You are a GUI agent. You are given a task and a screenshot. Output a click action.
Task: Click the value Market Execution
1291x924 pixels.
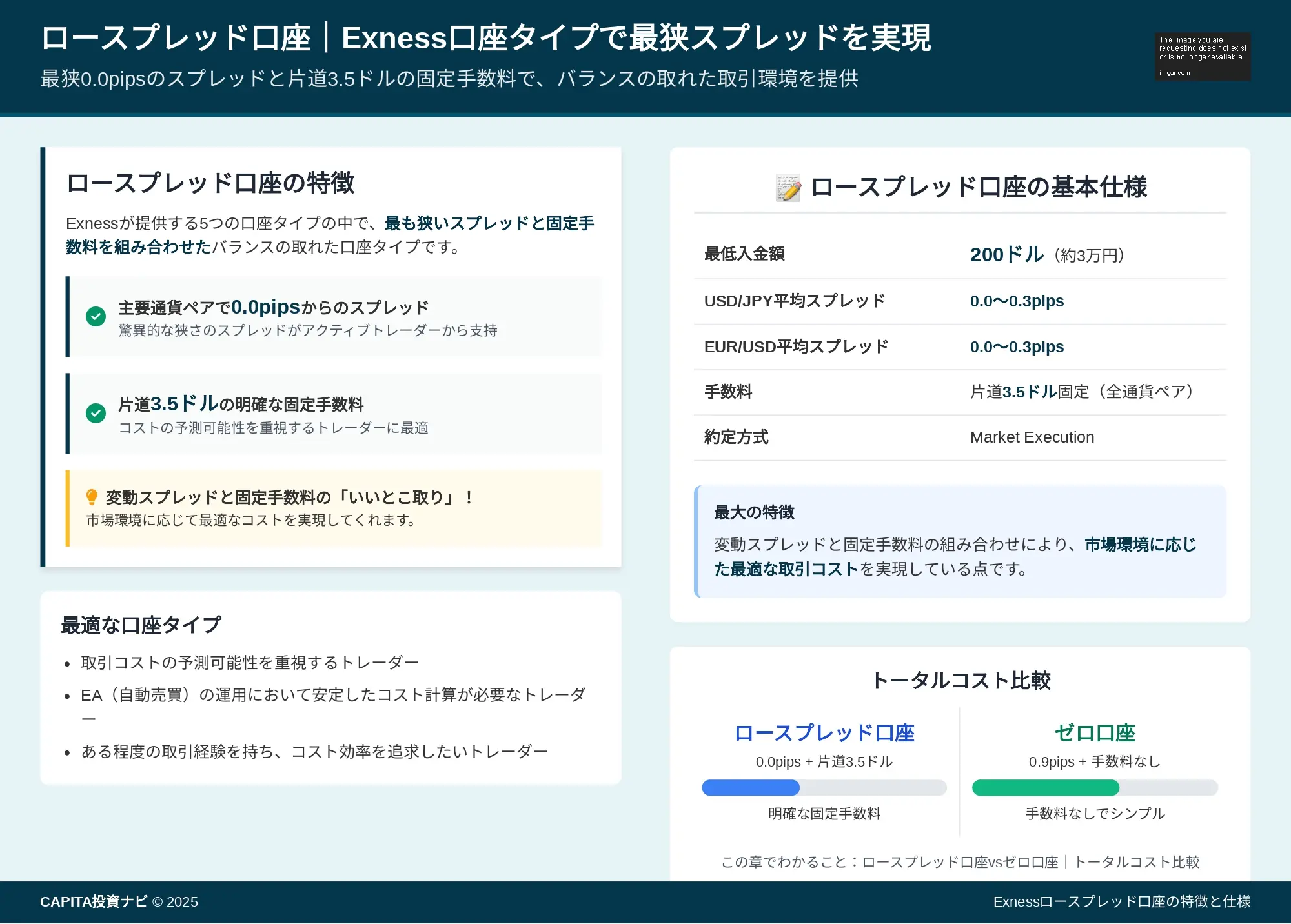(x=1032, y=437)
